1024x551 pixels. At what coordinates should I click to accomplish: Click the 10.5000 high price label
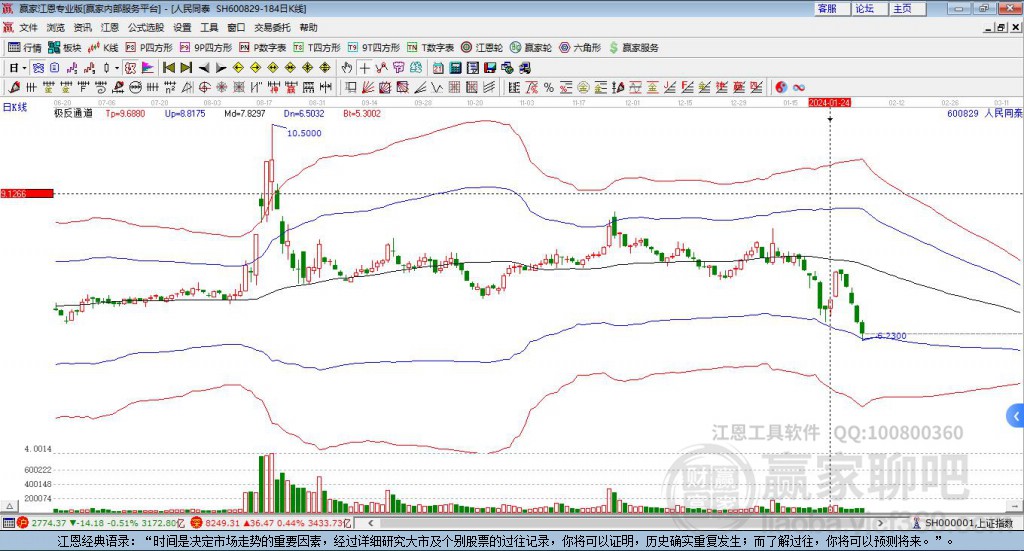coord(304,133)
